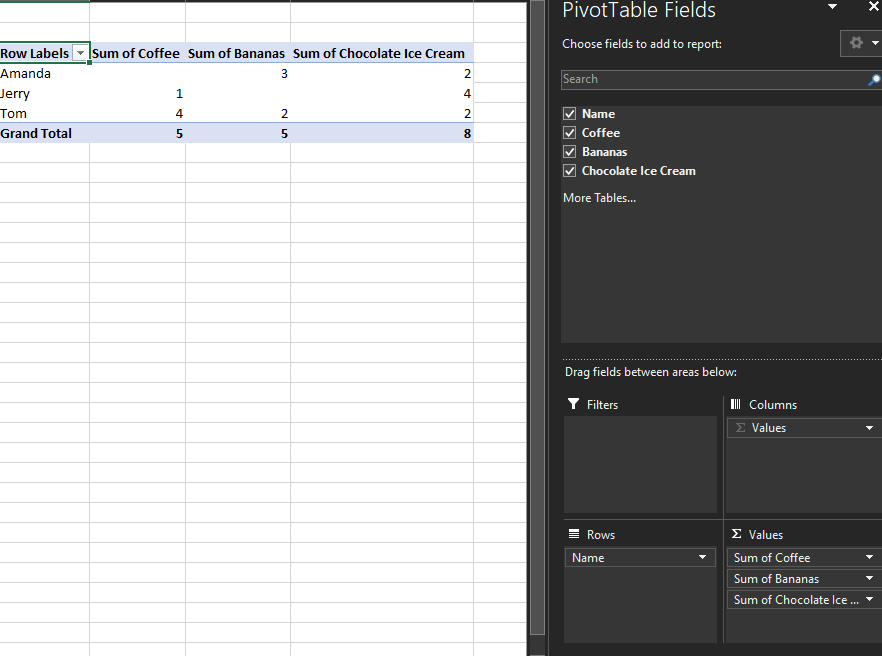882x656 pixels.
Task: Select Tom's Coffee value 4
Action: point(137,114)
